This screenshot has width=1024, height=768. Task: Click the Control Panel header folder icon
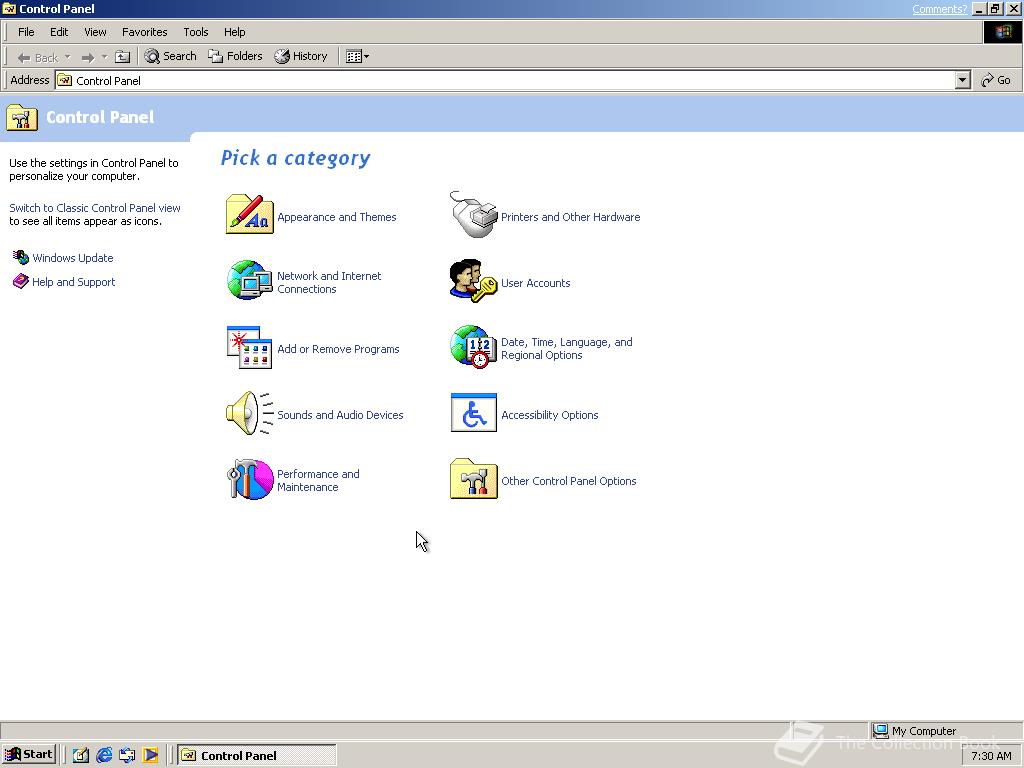[x=22, y=118]
